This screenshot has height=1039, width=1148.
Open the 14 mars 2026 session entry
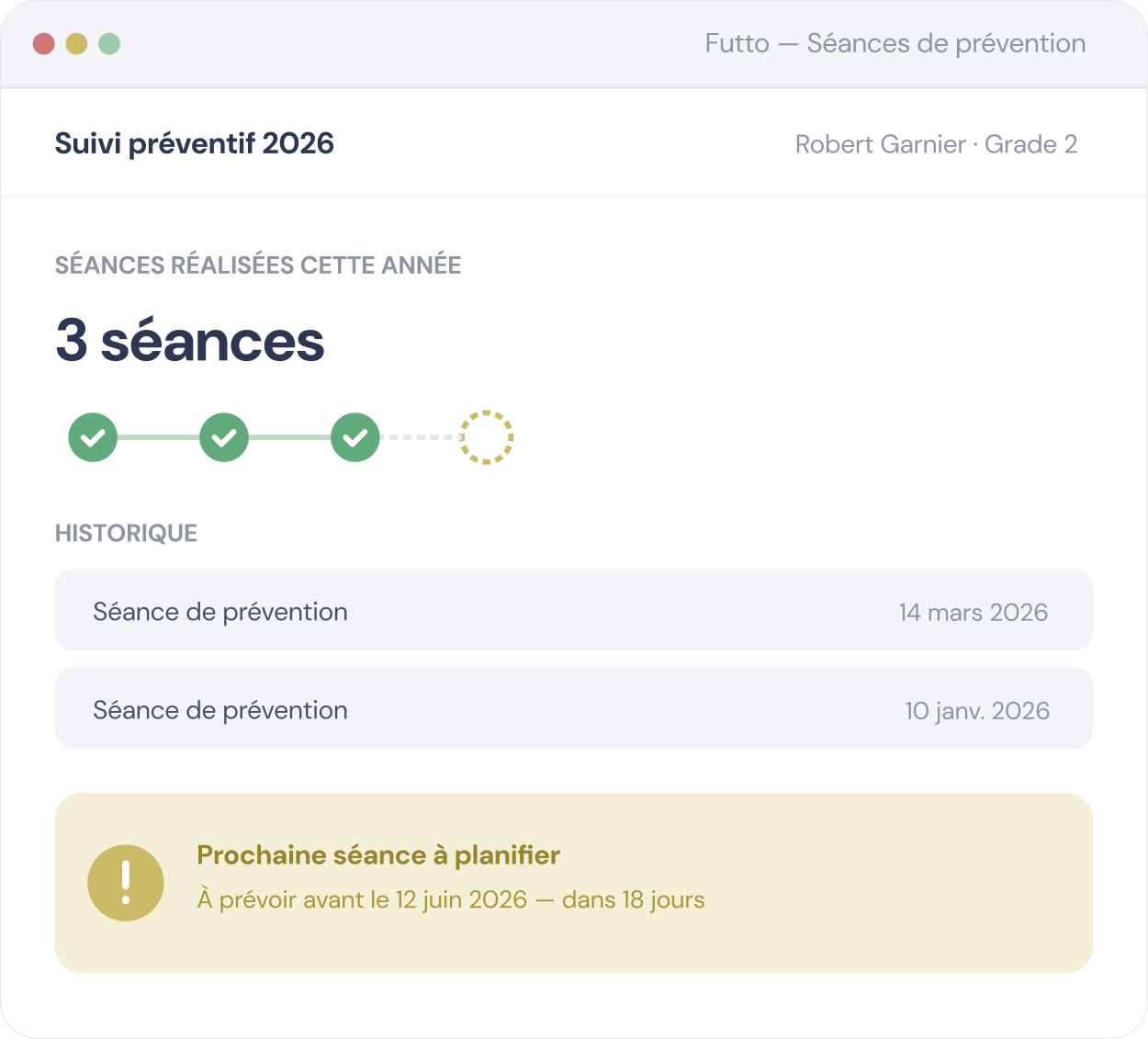pyautogui.click(x=574, y=610)
